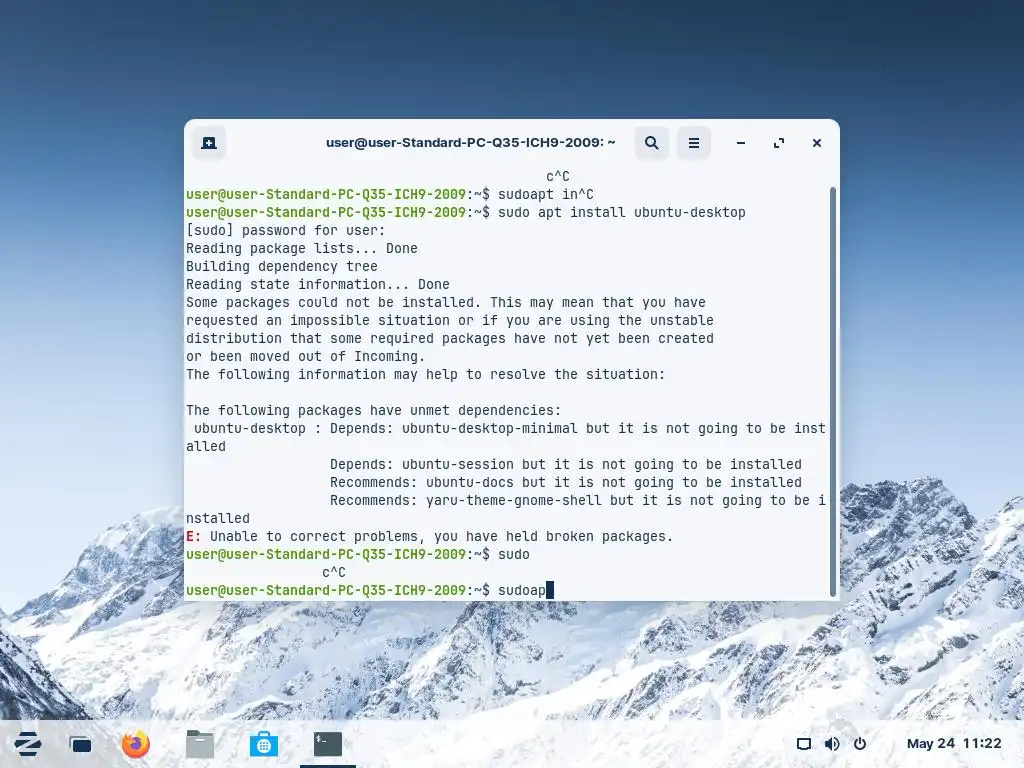Open terminal search
The image size is (1024, 768).
point(651,143)
